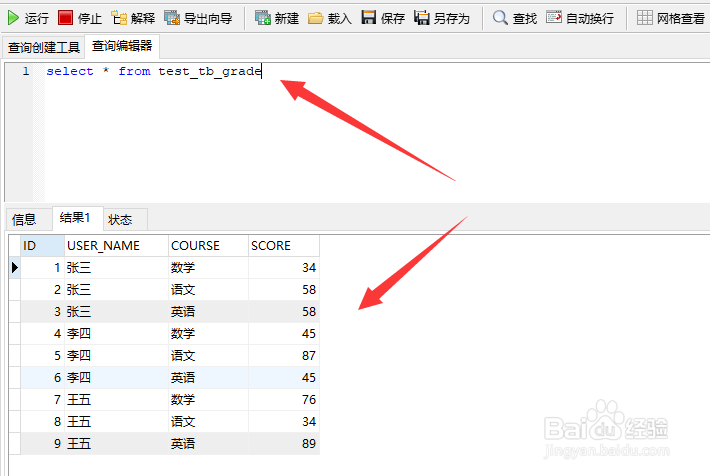Click the COURSE column header

(x=208, y=245)
